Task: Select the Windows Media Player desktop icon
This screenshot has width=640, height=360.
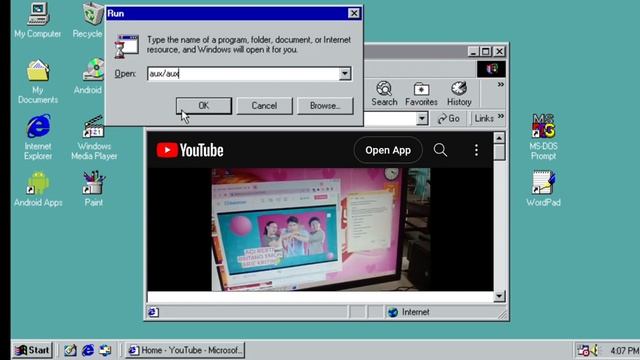Action: pyautogui.click(x=94, y=137)
